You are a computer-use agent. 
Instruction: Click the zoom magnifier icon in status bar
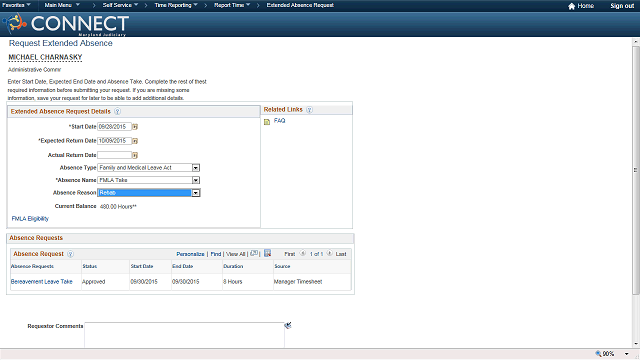(x=598, y=354)
